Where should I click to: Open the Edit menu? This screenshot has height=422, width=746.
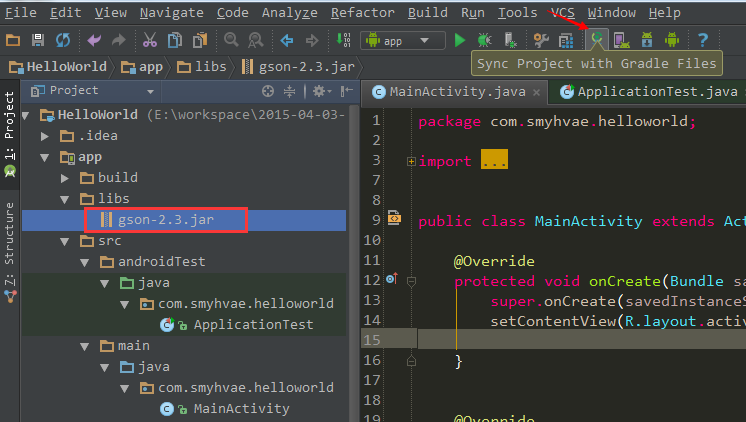pyautogui.click(x=66, y=12)
